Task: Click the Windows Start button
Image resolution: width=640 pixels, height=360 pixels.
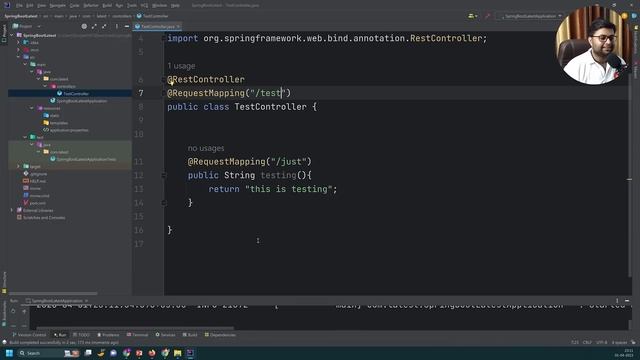Action: [9, 353]
